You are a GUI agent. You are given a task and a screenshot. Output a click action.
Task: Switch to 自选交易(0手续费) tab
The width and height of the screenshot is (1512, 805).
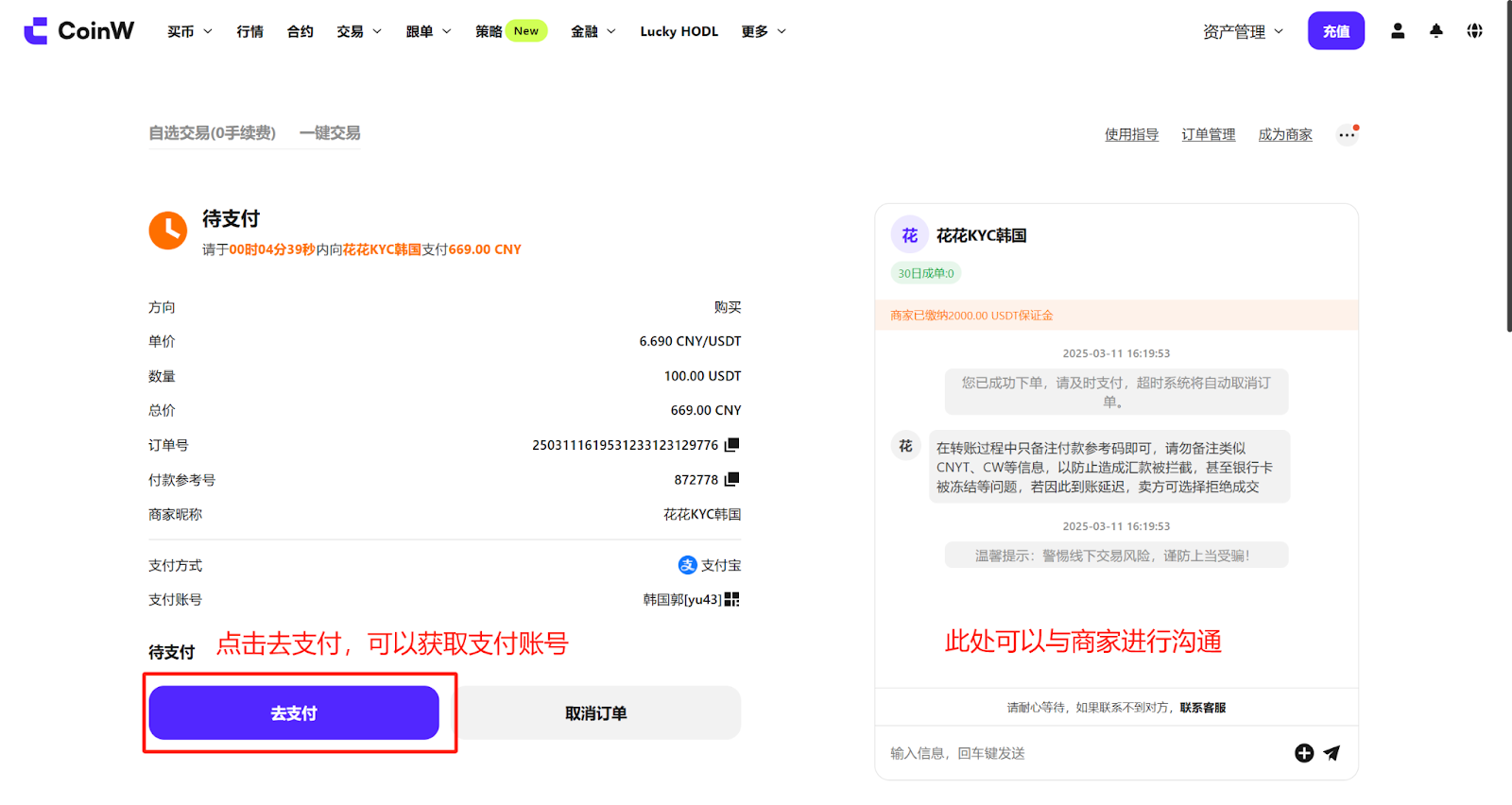click(212, 133)
